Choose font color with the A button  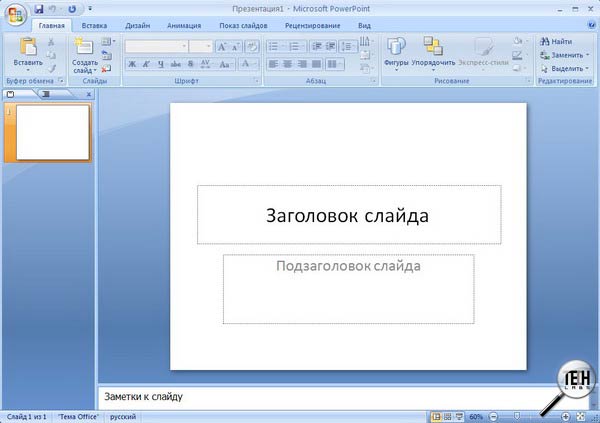(x=248, y=64)
